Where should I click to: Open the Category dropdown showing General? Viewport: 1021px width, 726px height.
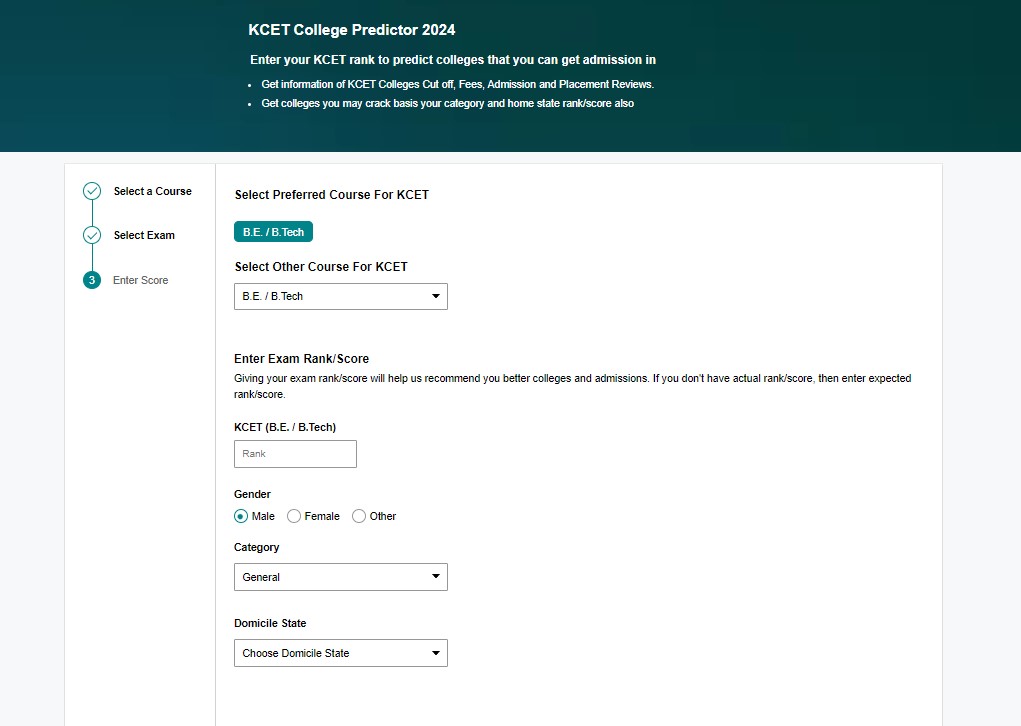(340, 577)
